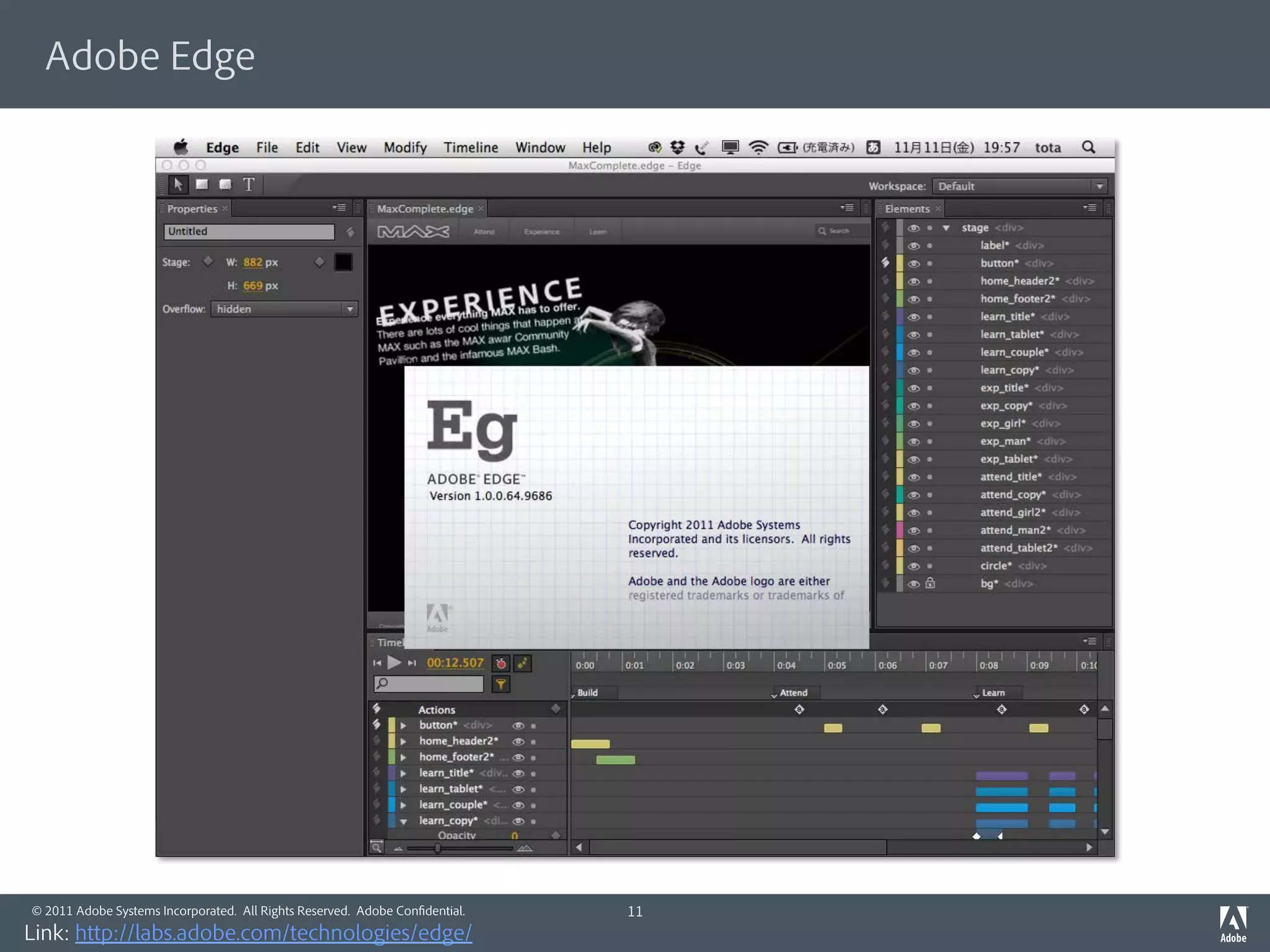Unlock the bg element lock icon
The height and width of the screenshot is (952, 1270).
click(x=930, y=583)
